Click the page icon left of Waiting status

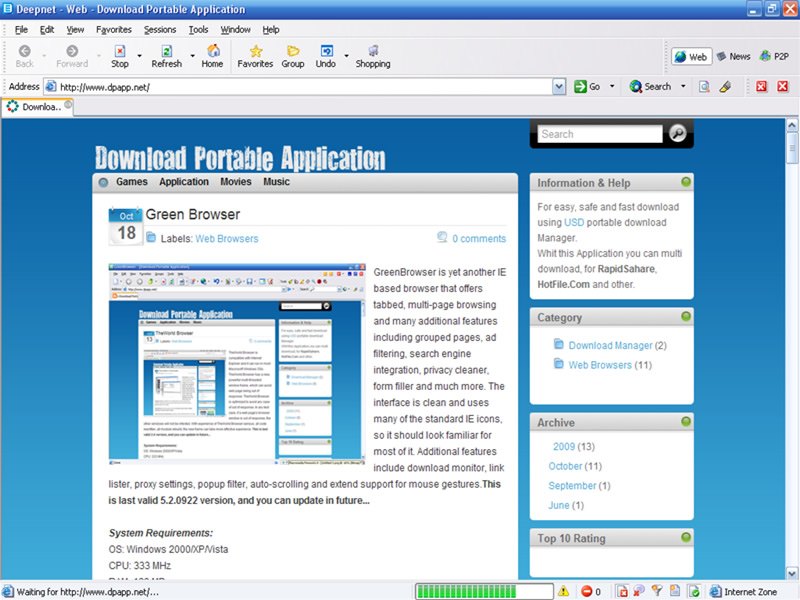pyautogui.click(x=8, y=591)
